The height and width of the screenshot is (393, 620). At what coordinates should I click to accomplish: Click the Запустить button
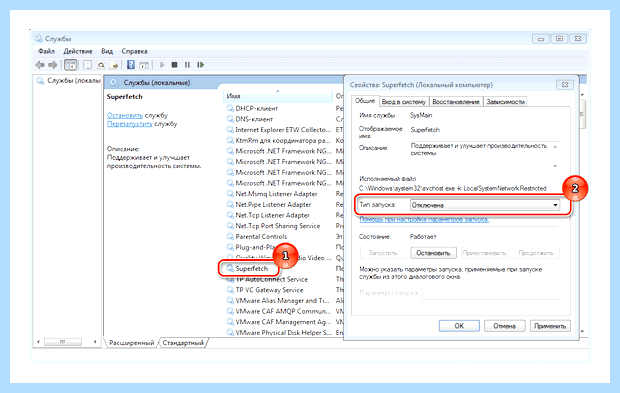(x=383, y=253)
